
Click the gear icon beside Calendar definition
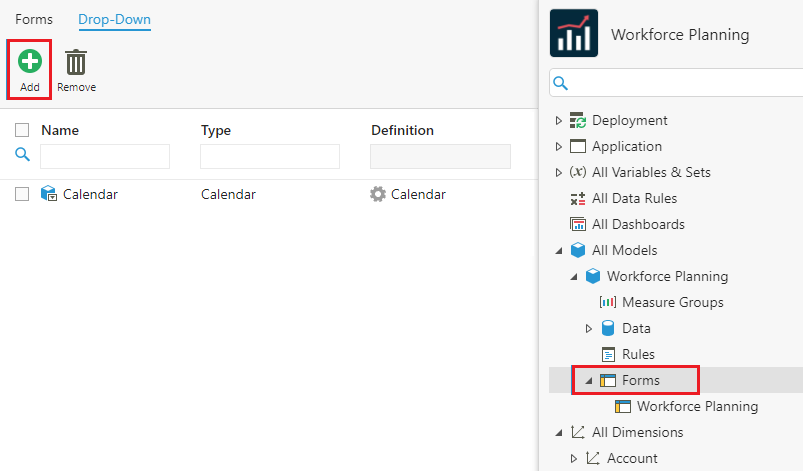pyautogui.click(x=378, y=194)
